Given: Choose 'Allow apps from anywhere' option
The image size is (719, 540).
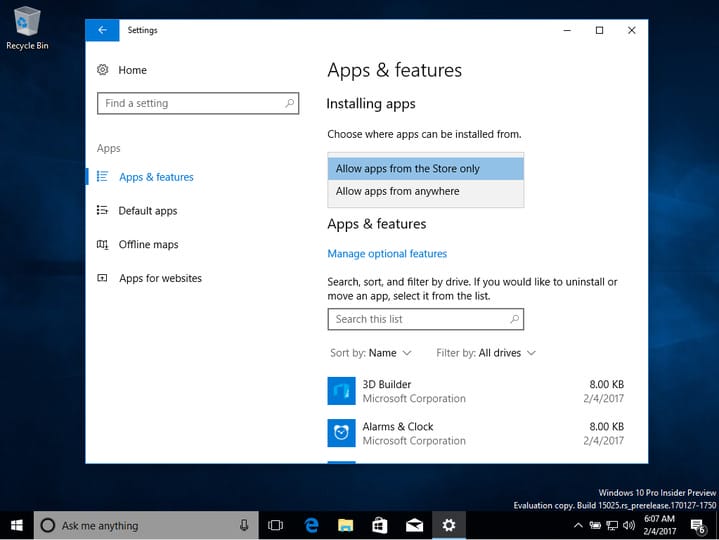Looking at the screenshot, I should (425, 191).
